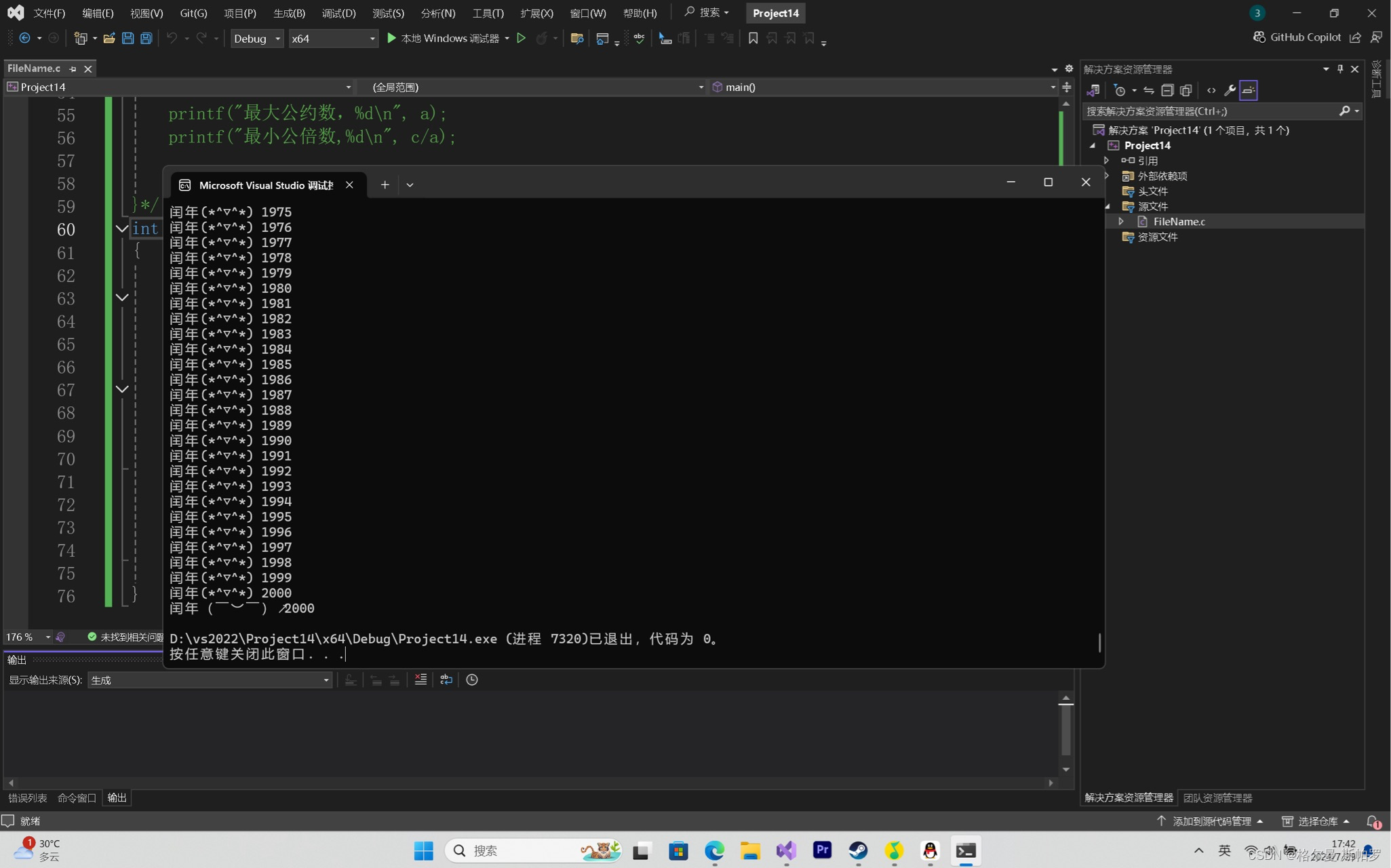Image resolution: width=1391 pixels, height=868 pixels.
Task: Click the pending changes filter clock icon
Action: 1120,90
